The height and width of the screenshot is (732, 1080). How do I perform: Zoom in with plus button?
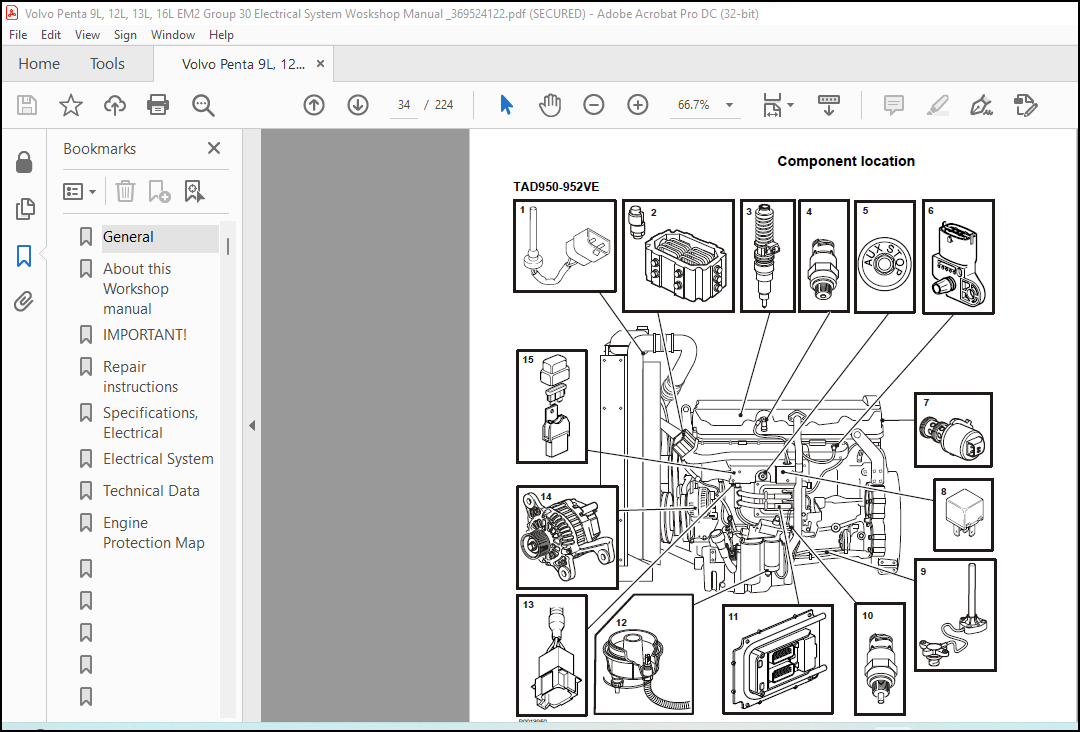click(638, 105)
